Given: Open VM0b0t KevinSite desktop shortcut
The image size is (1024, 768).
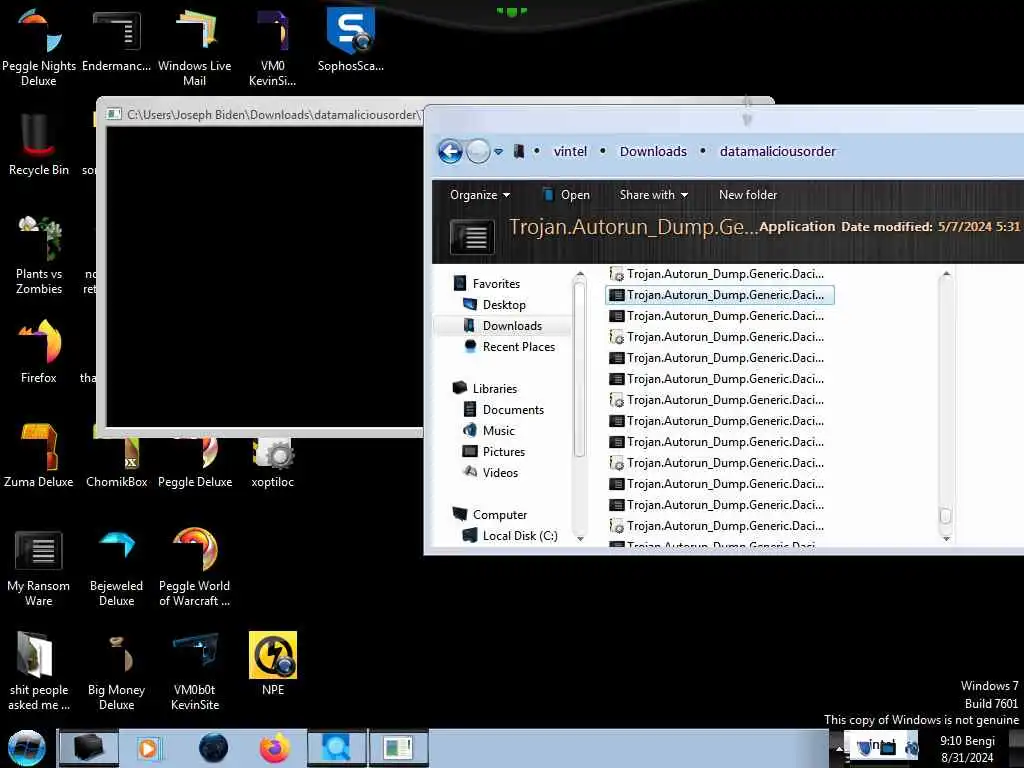Looking at the screenshot, I should tap(195, 671).
